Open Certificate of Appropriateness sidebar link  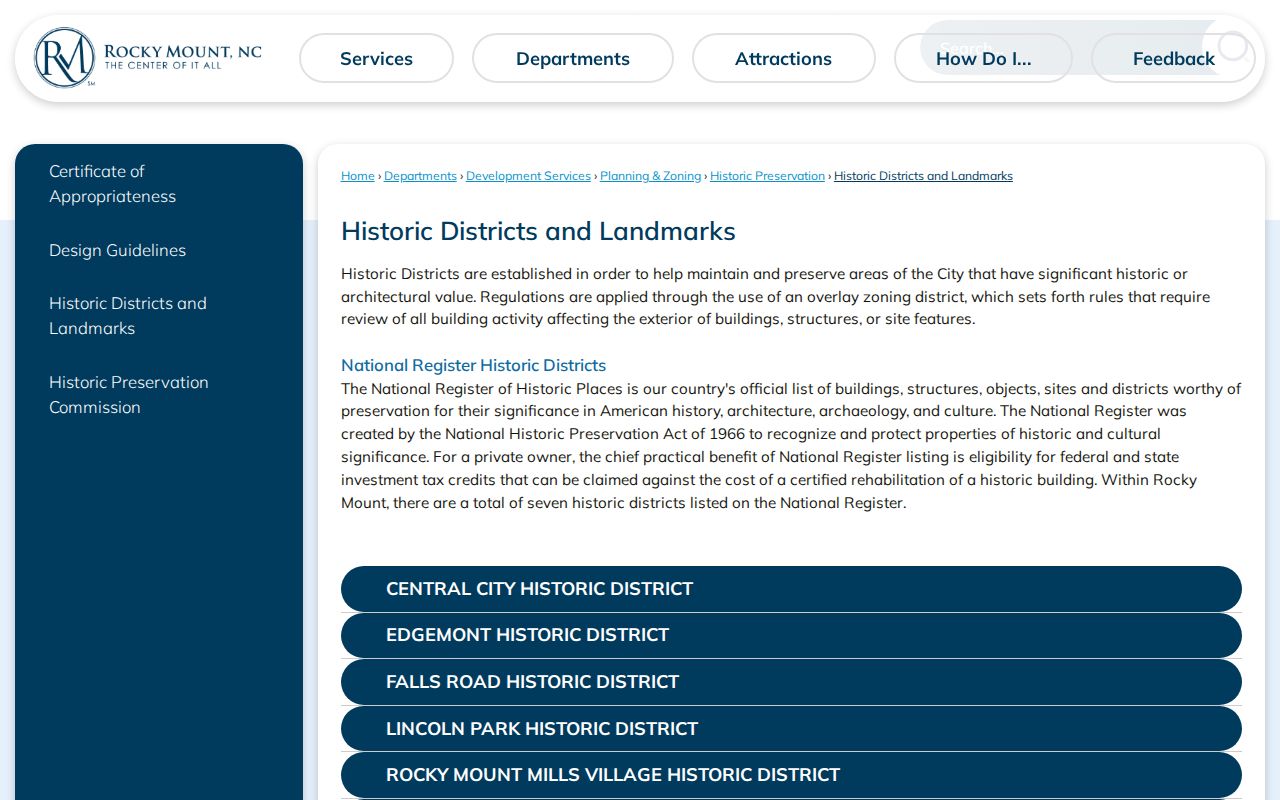pos(112,184)
